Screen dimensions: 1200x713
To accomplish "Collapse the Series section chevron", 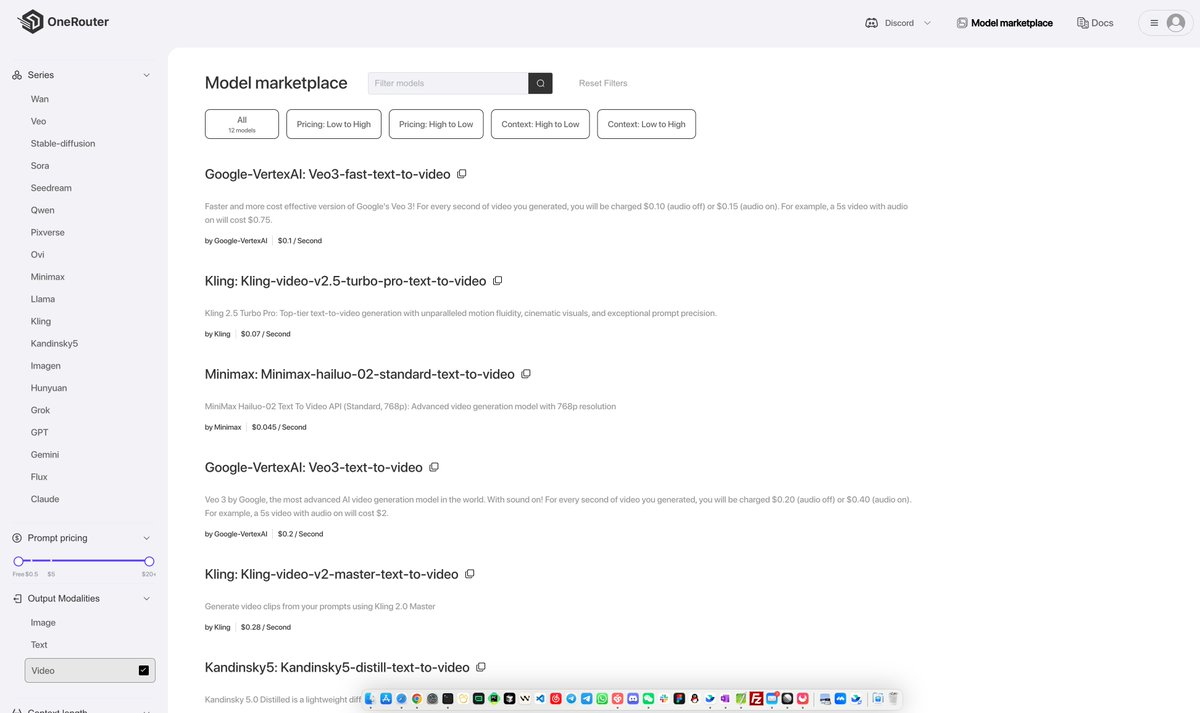I will point(146,75).
